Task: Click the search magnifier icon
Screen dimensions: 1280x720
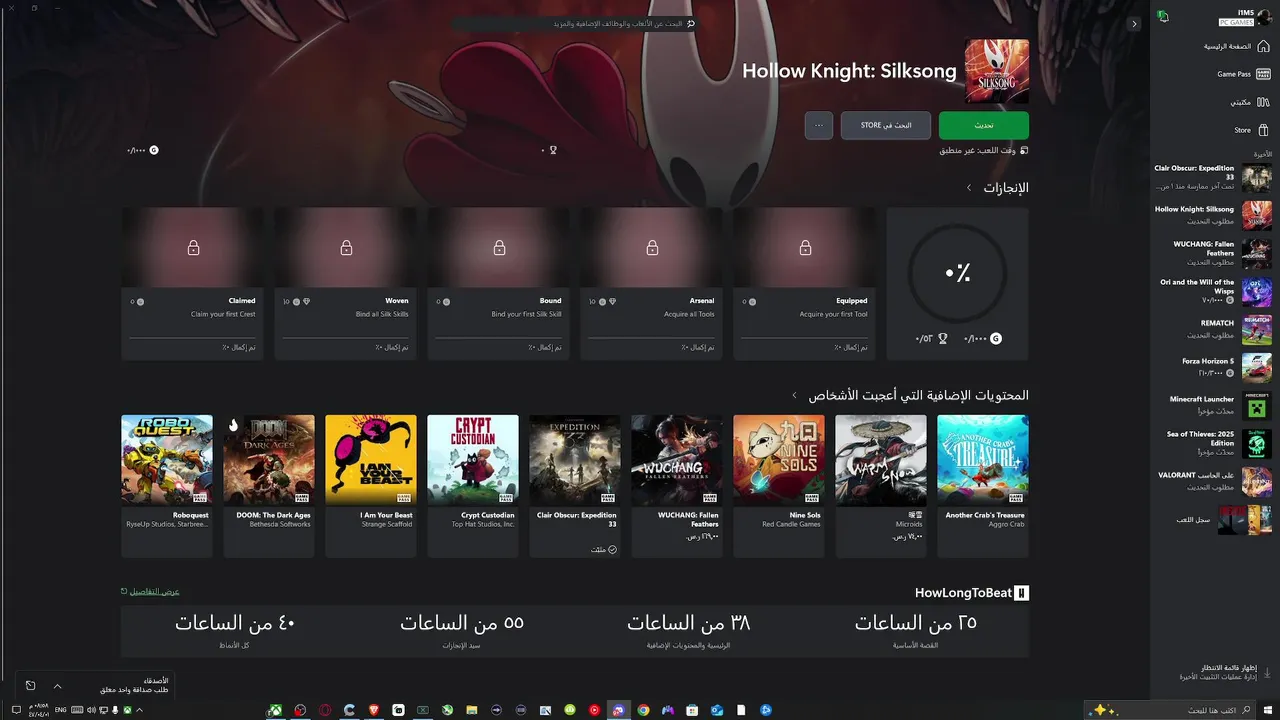Action: pyautogui.click(x=690, y=23)
